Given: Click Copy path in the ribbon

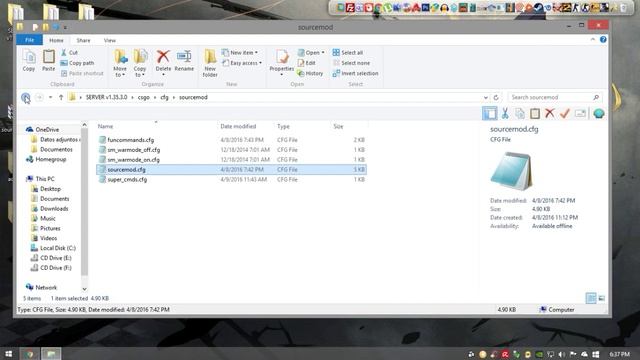Looking at the screenshot, I should [x=77, y=63].
